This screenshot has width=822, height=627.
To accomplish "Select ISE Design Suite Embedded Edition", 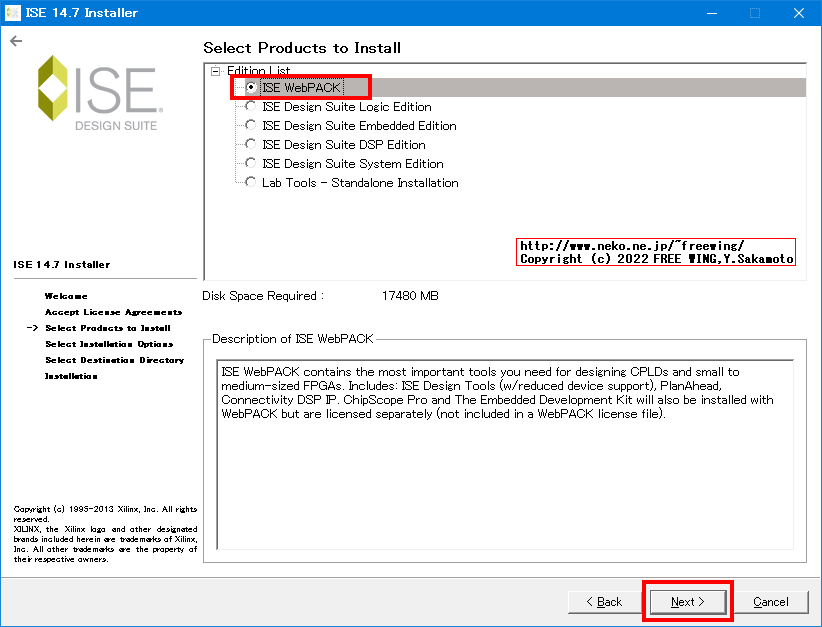I will (x=250, y=125).
